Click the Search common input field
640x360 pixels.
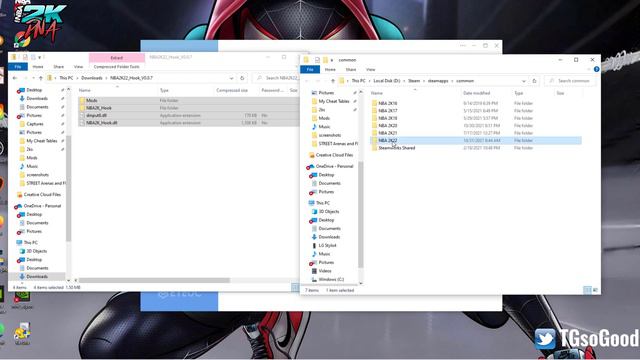[x=570, y=81]
